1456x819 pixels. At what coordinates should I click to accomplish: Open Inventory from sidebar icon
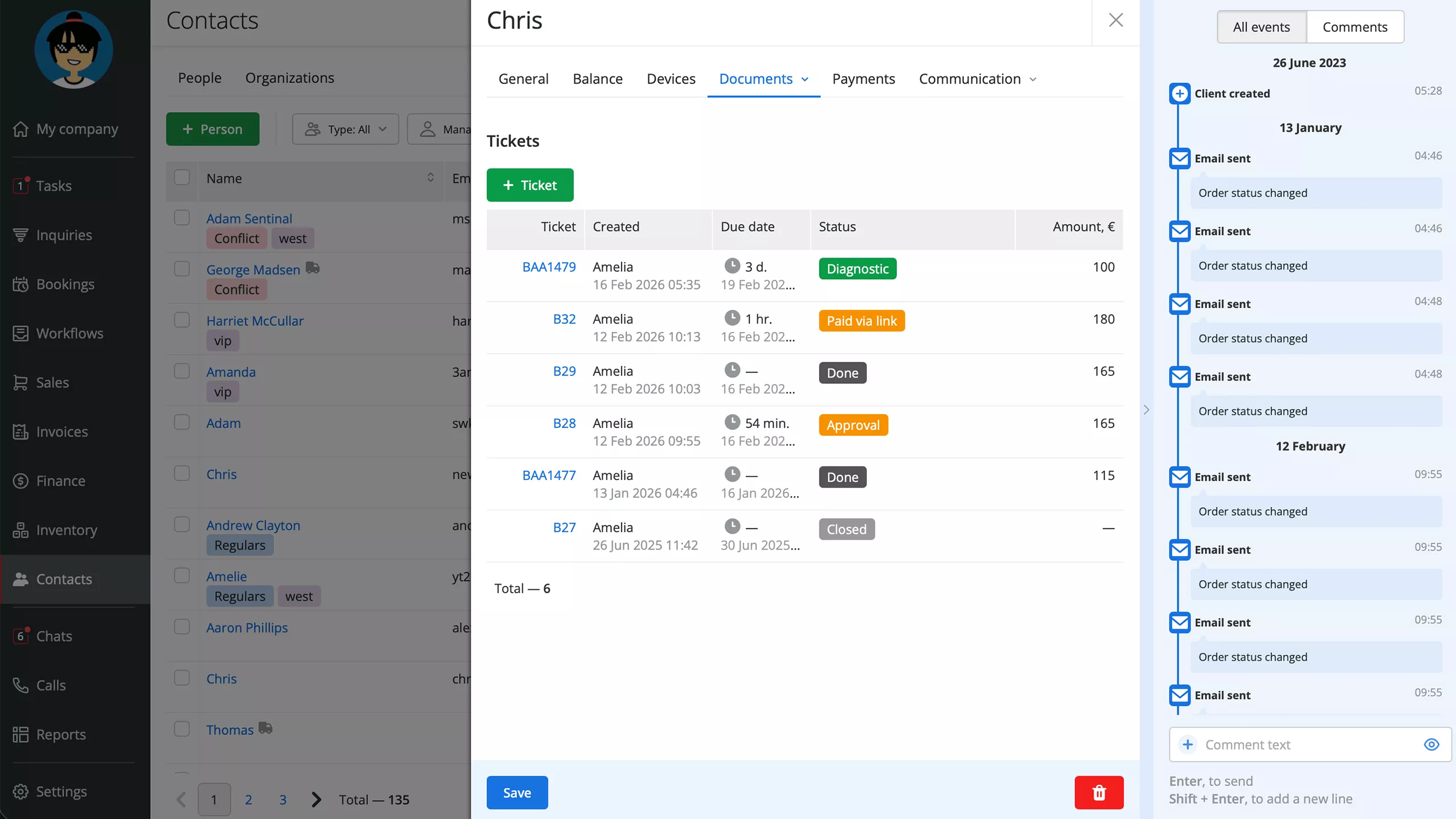click(x=20, y=530)
